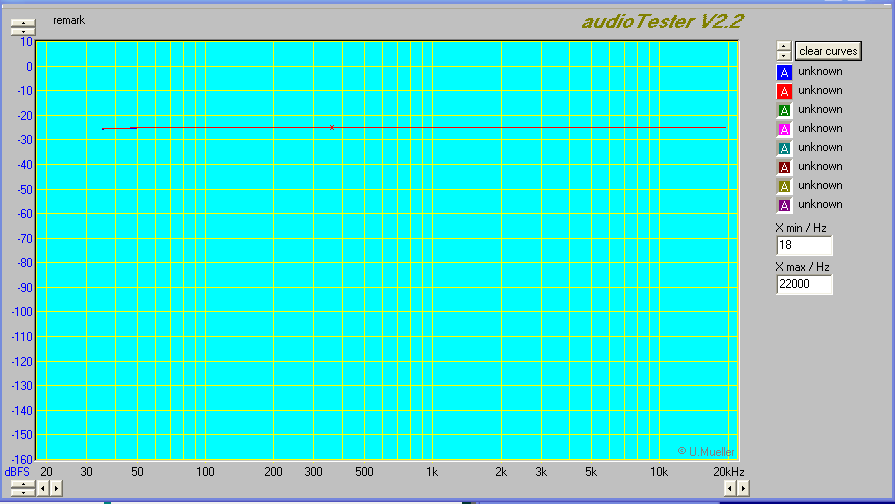Image resolution: width=895 pixels, height=504 pixels.
Task: Select the green curve A swatch
Action: 784,110
